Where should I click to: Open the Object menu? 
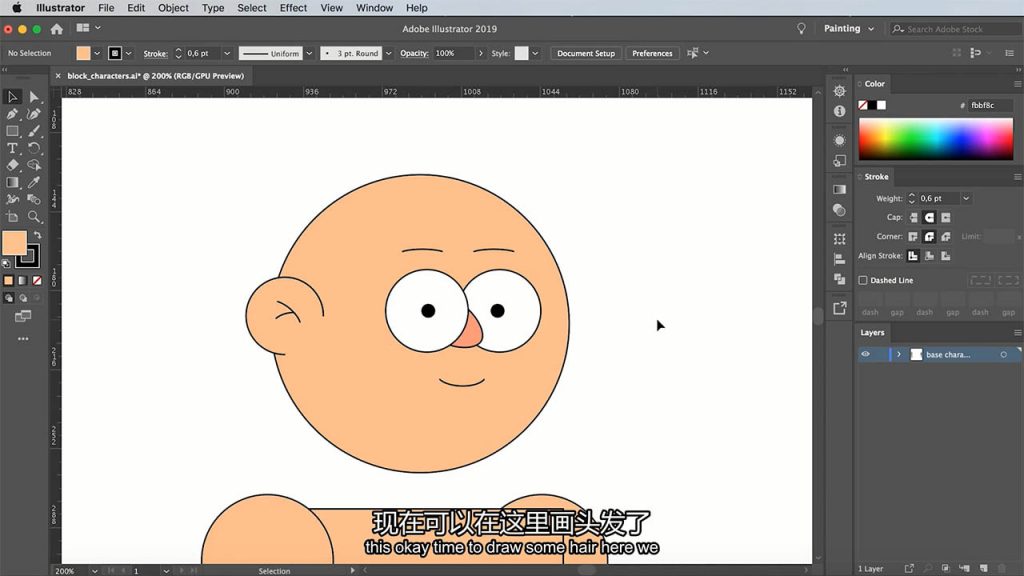173,8
